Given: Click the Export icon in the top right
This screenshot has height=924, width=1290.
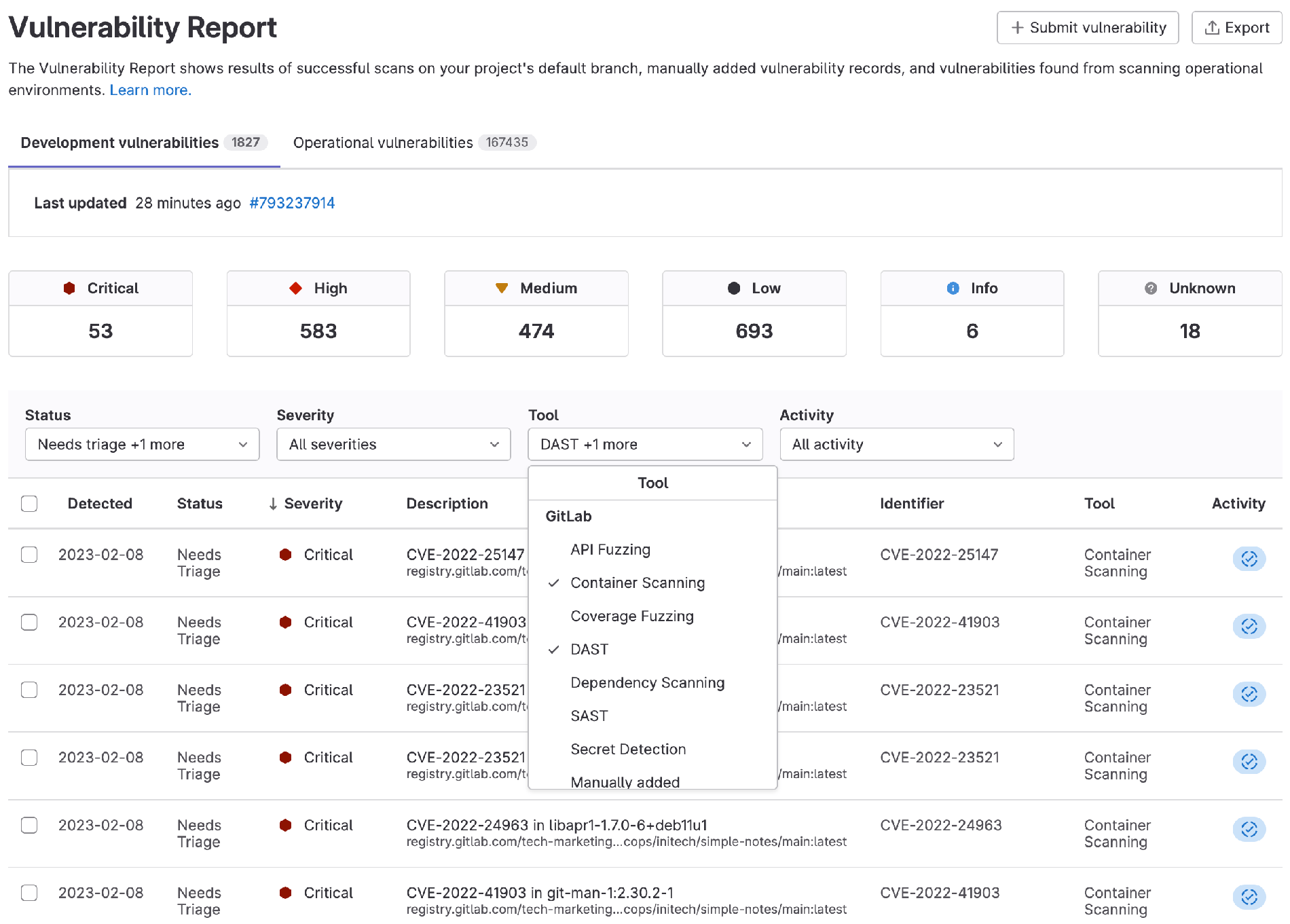Looking at the screenshot, I should point(1213,27).
